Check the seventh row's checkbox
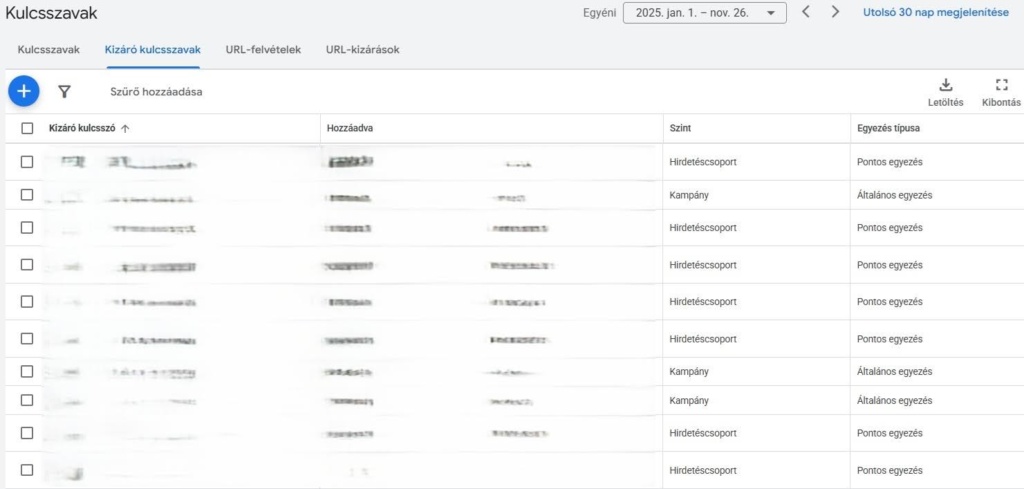1024x489 pixels. (x=27, y=371)
